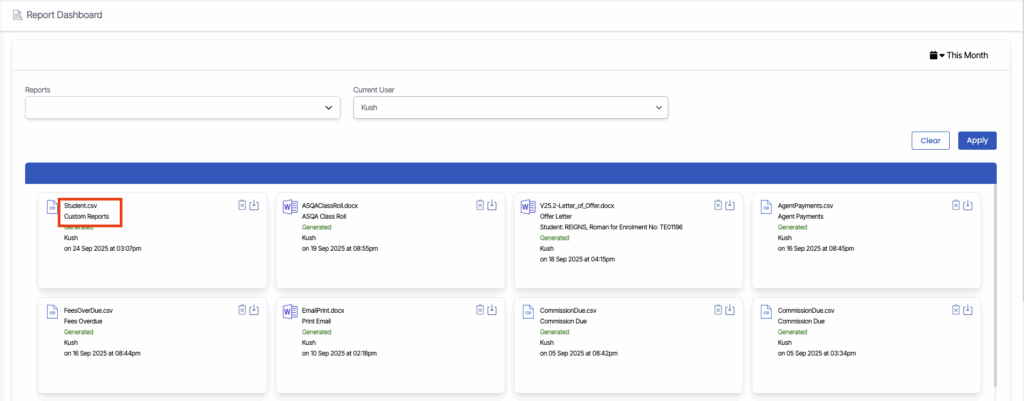This screenshot has width=1024, height=401.
Task: Click the Apply button
Action: coord(976,141)
